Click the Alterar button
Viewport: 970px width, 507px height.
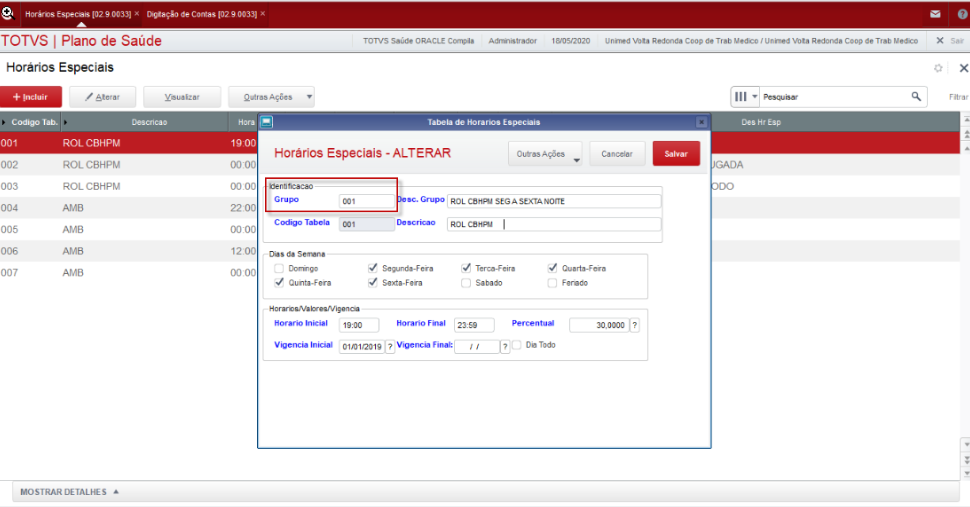click(103, 97)
